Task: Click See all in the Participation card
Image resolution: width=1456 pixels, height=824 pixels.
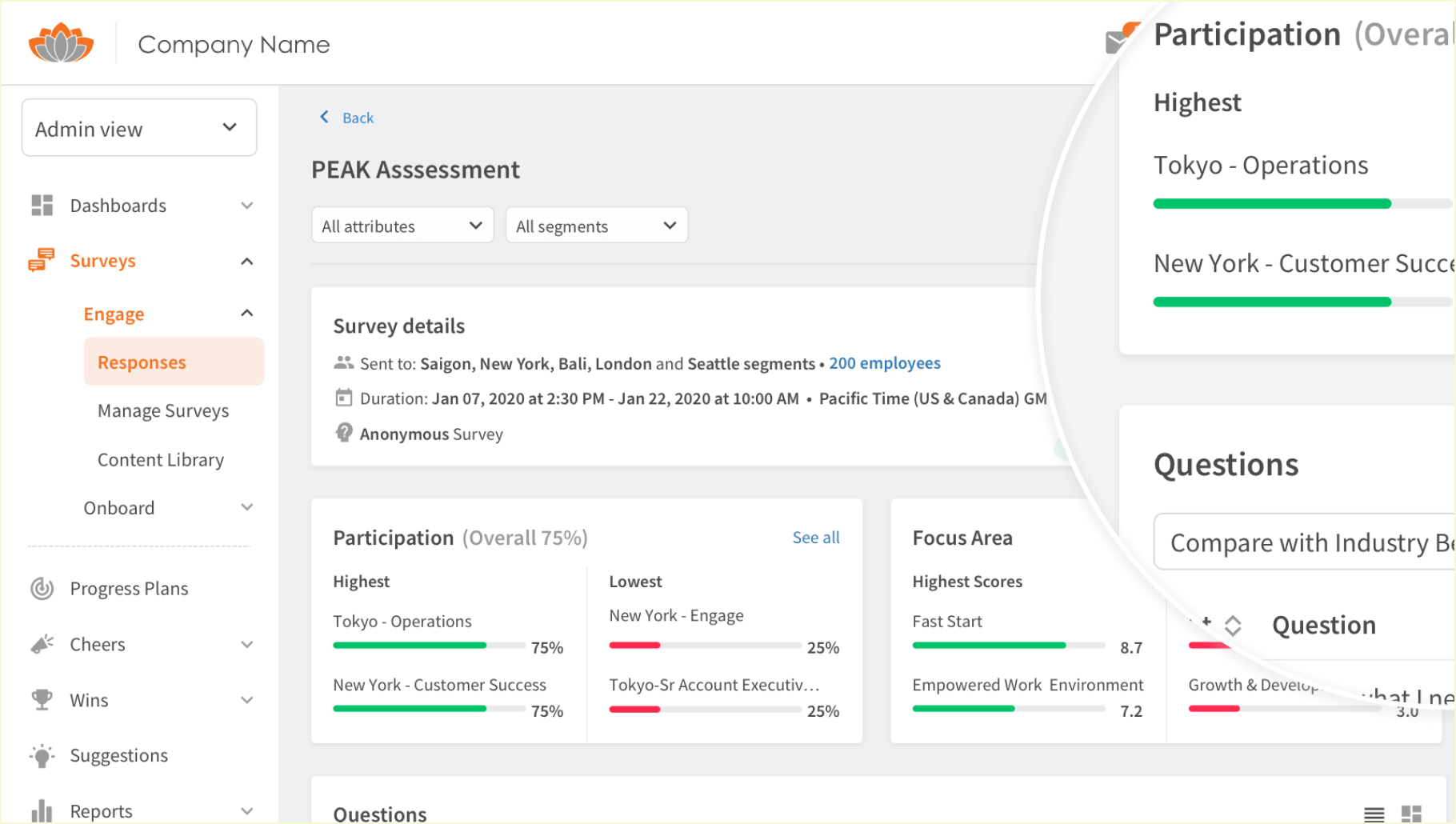Action: 815,537
